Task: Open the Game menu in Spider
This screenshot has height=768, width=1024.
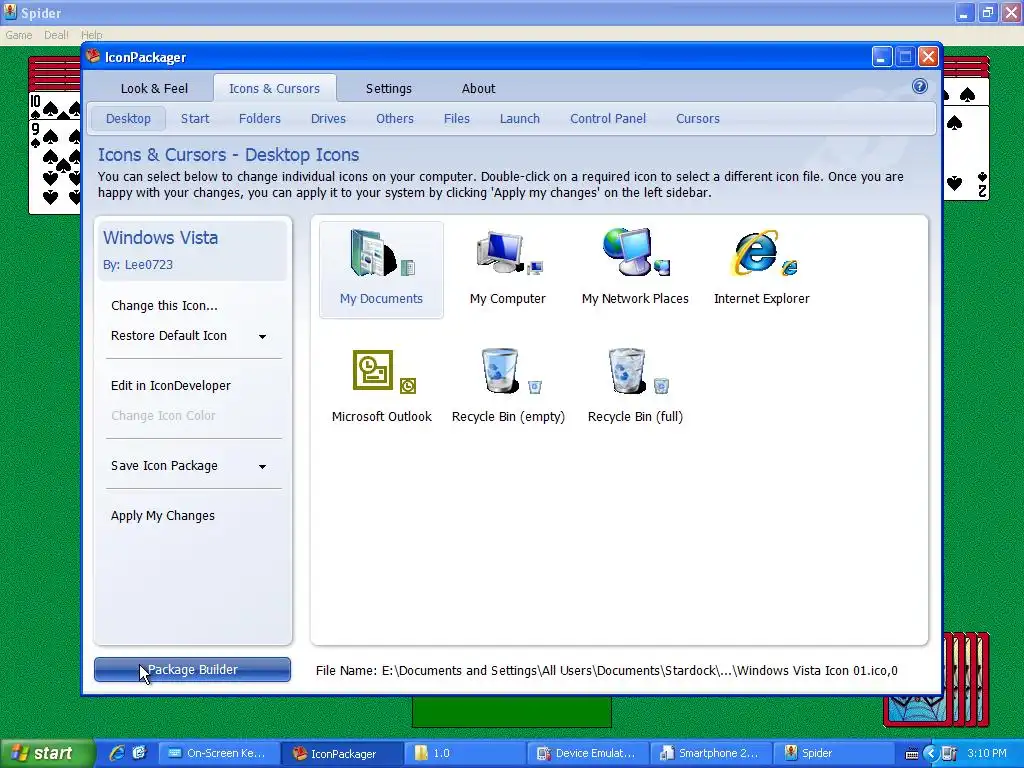Action: click(18, 35)
